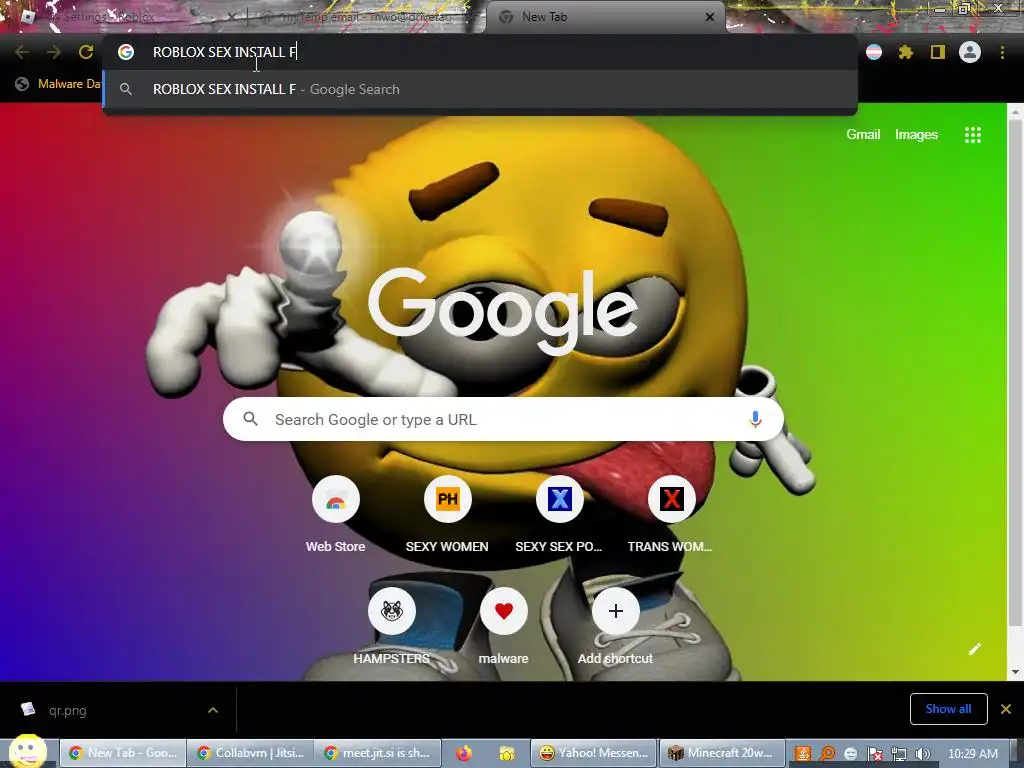Toggle the browser side panel icon
This screenshot has width=1024, height=768.
938,52
